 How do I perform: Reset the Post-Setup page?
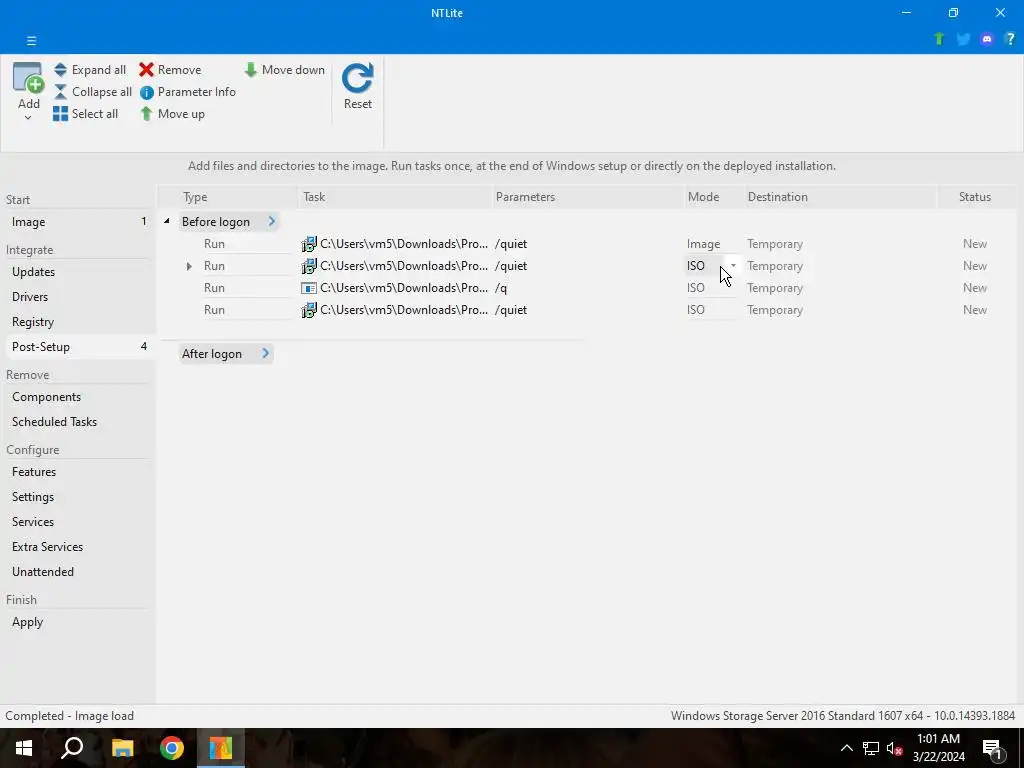pos(357,86)
